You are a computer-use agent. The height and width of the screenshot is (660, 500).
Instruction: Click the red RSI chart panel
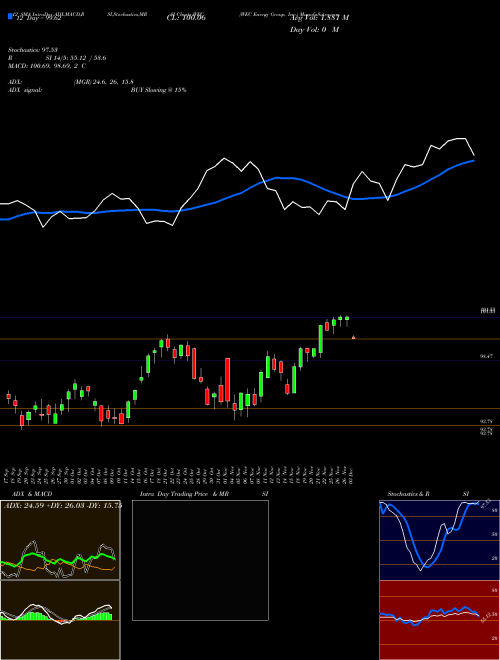click(439, 620)
